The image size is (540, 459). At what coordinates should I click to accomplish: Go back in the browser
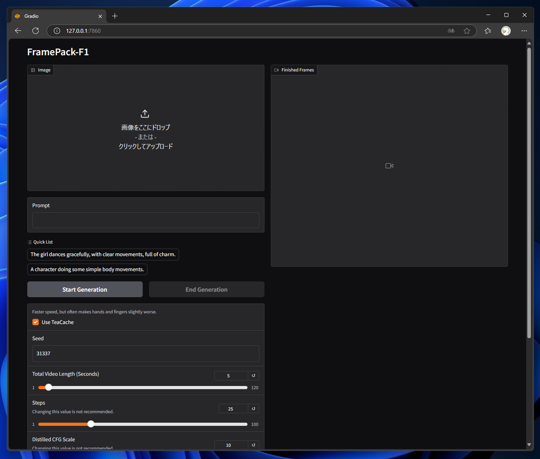coord(18,31)
